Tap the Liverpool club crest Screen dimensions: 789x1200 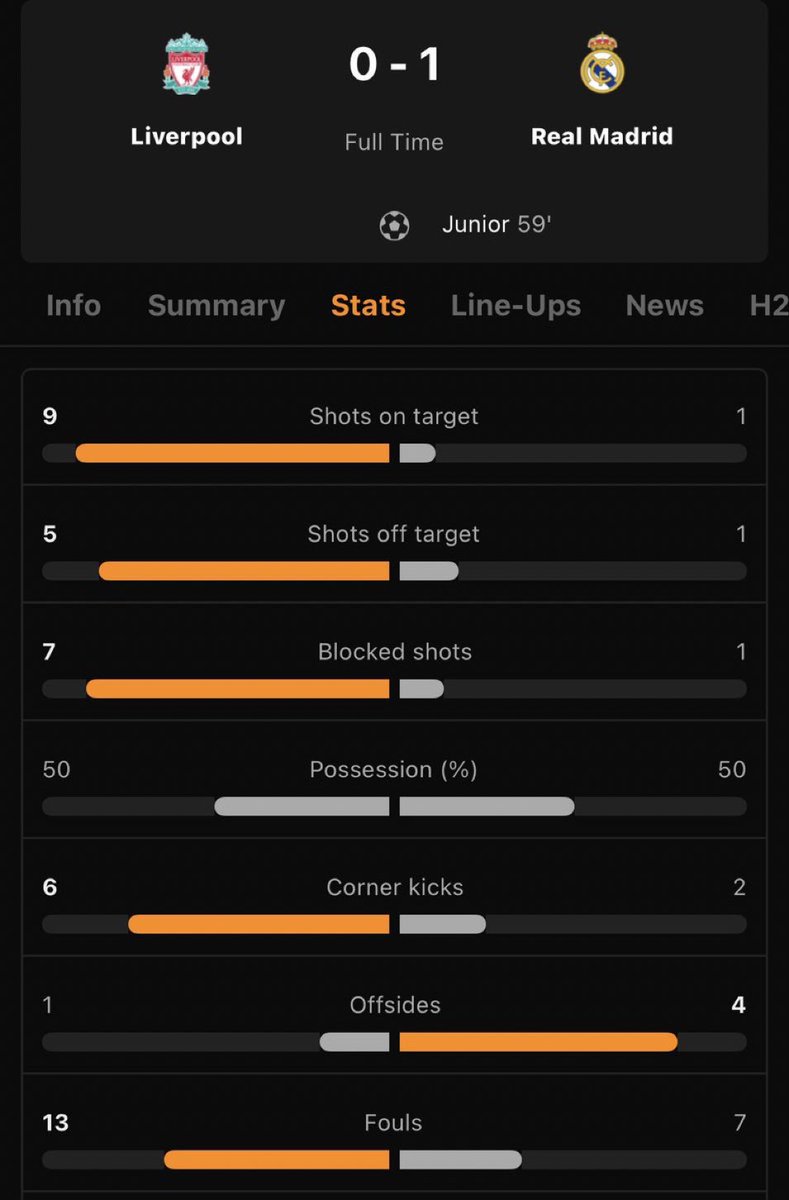tap(187, 64)
